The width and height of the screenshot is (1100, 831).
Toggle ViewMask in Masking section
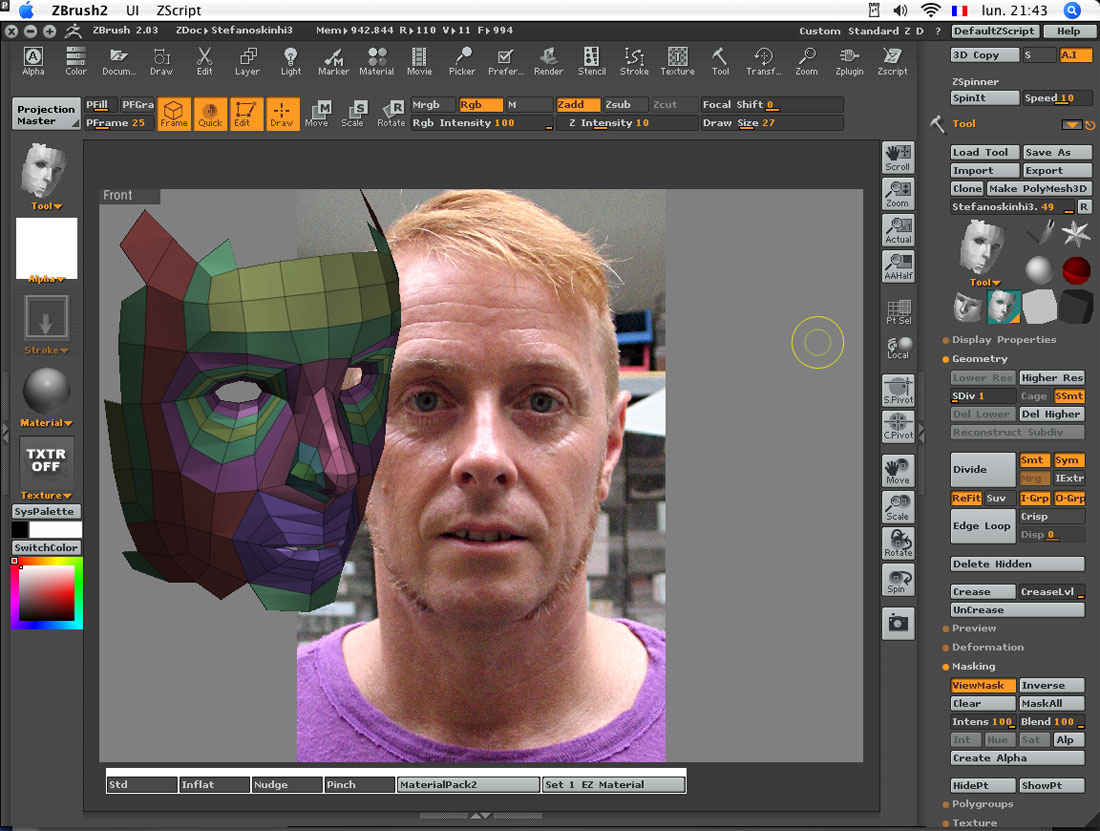coord(982,685)
